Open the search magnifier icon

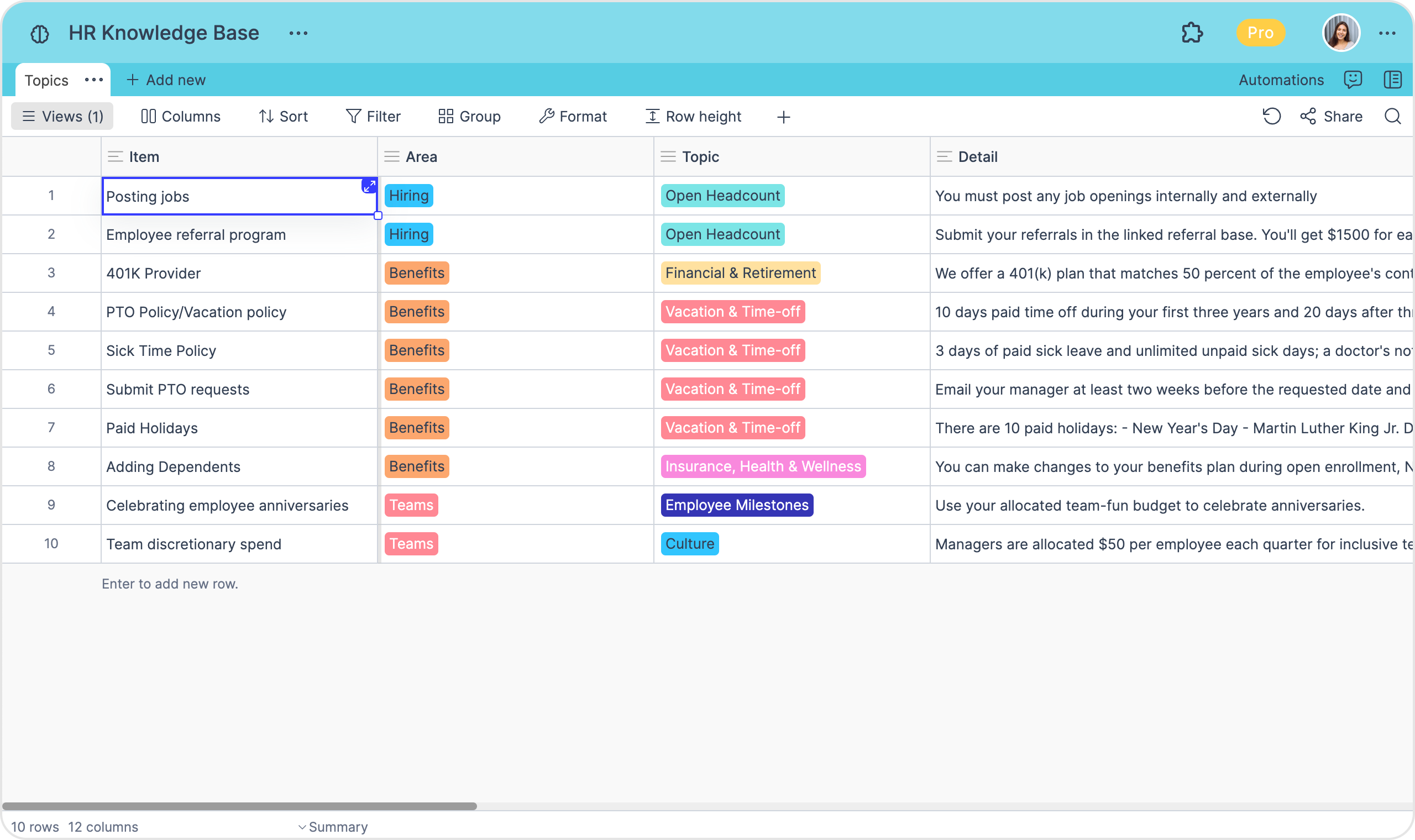(x=1392, y=117)
